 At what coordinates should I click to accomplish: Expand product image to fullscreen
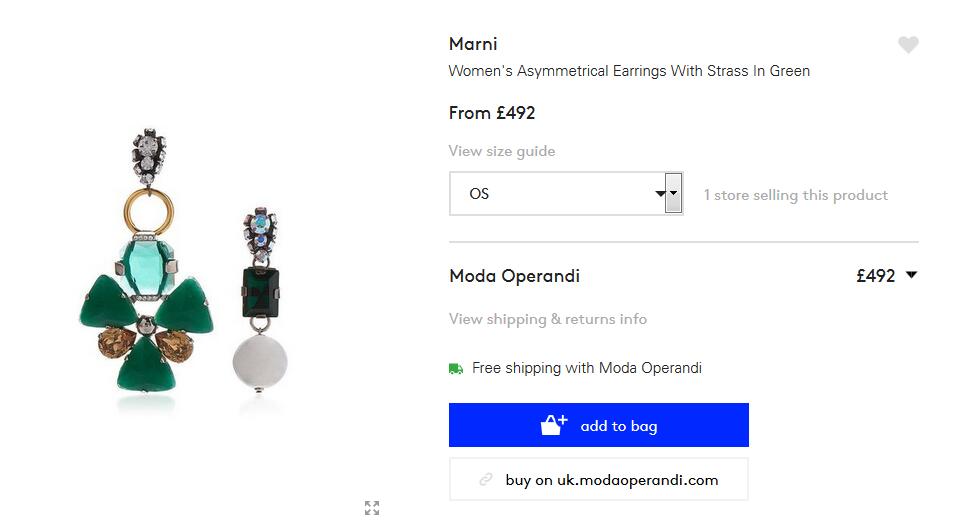(x=372, y=507)
